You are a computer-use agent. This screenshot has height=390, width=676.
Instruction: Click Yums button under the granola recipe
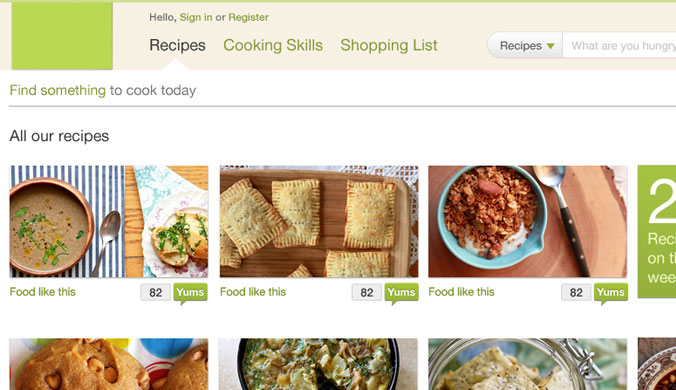pyautogui.click(x=611, y=293)
